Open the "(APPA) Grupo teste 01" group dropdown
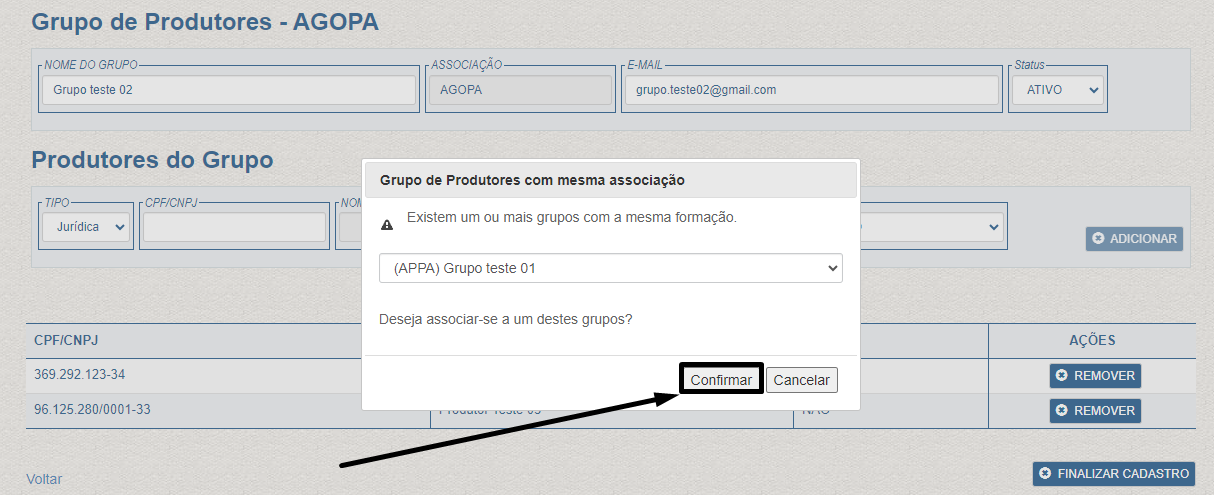1214x495 pixels. tap(610, 268)
